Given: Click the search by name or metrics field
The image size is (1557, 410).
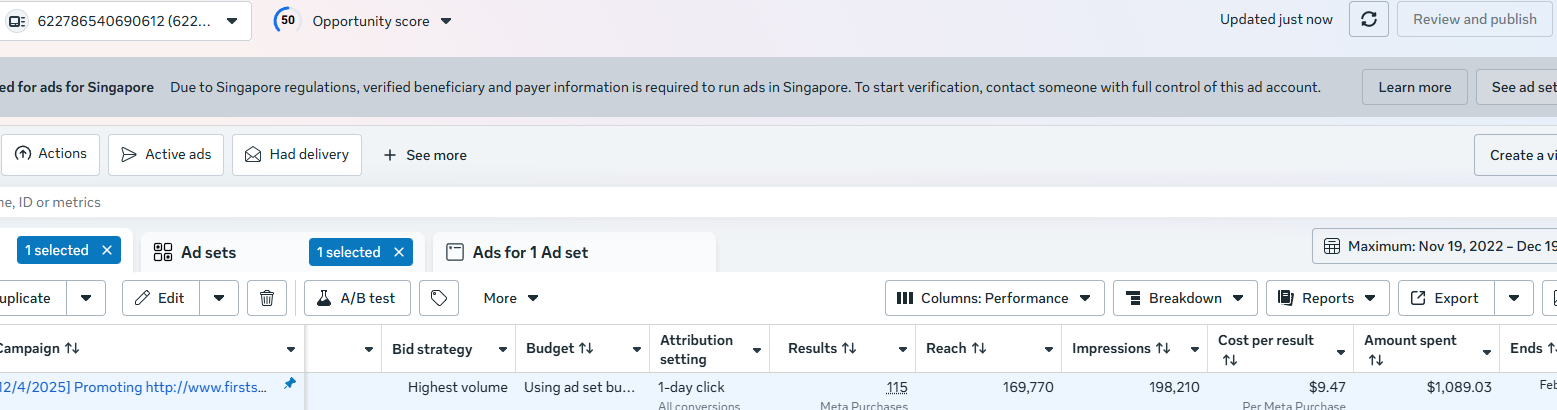Looking at the screenshot, I should pos(400,202).
